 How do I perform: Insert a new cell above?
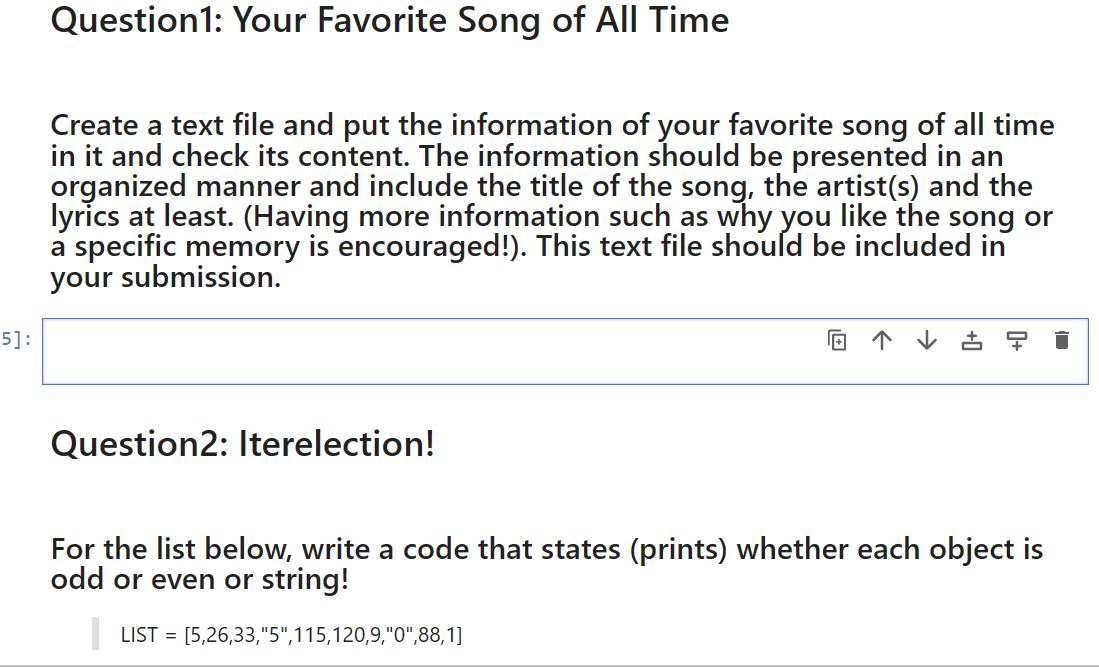(x=972, y=340)
